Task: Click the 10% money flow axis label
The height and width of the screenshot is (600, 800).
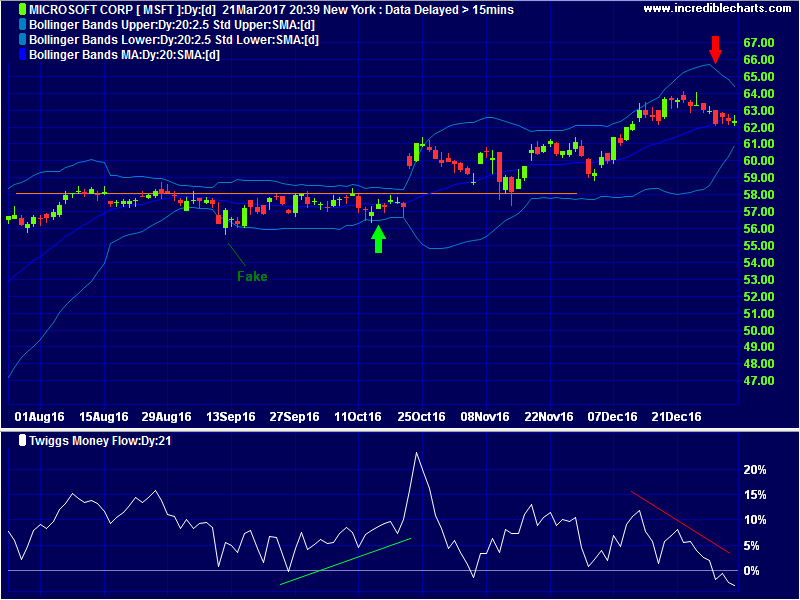Action: click(x=755, y=520)
